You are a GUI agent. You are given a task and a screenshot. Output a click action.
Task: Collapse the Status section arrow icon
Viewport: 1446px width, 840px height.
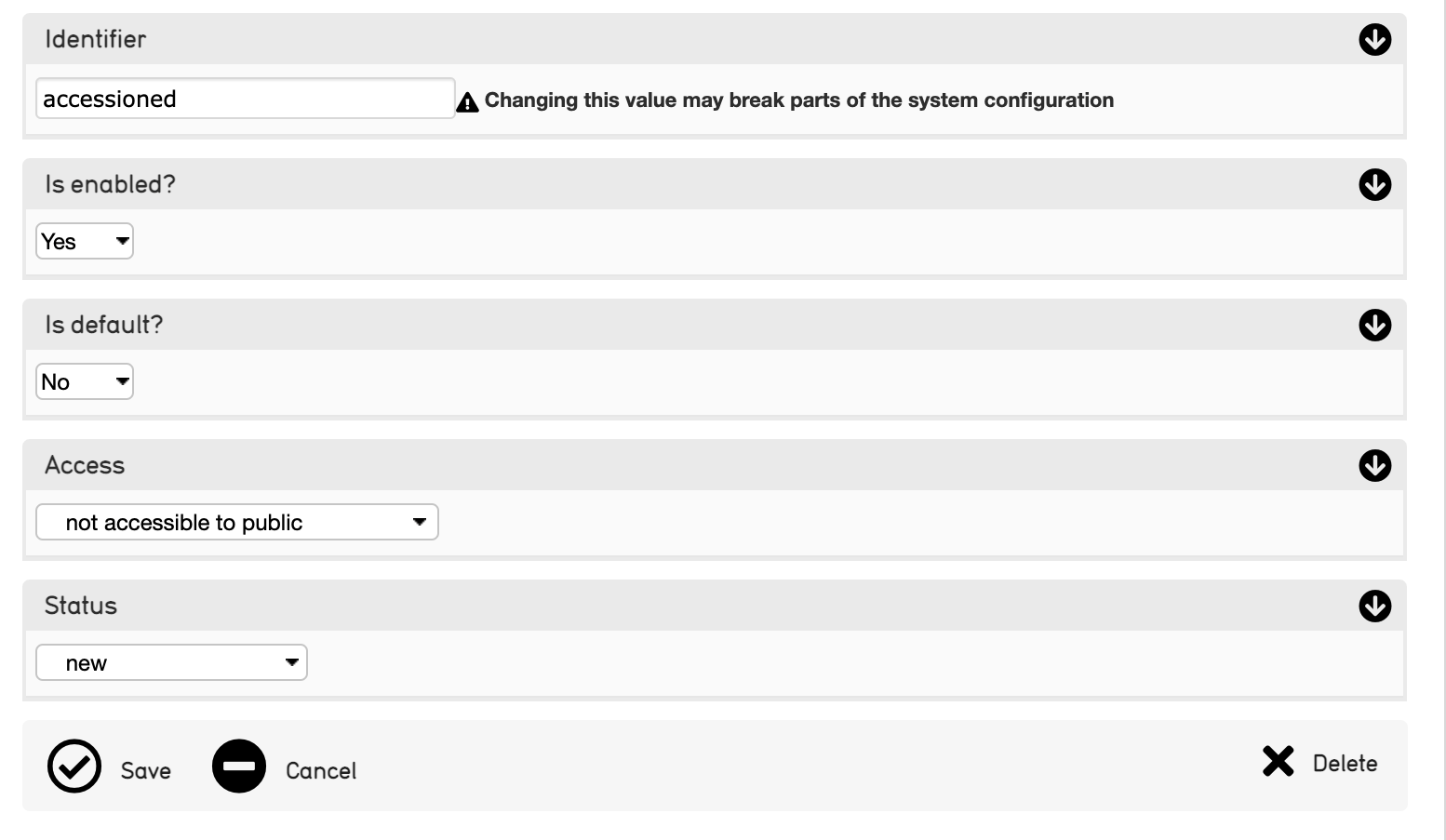1374,607
